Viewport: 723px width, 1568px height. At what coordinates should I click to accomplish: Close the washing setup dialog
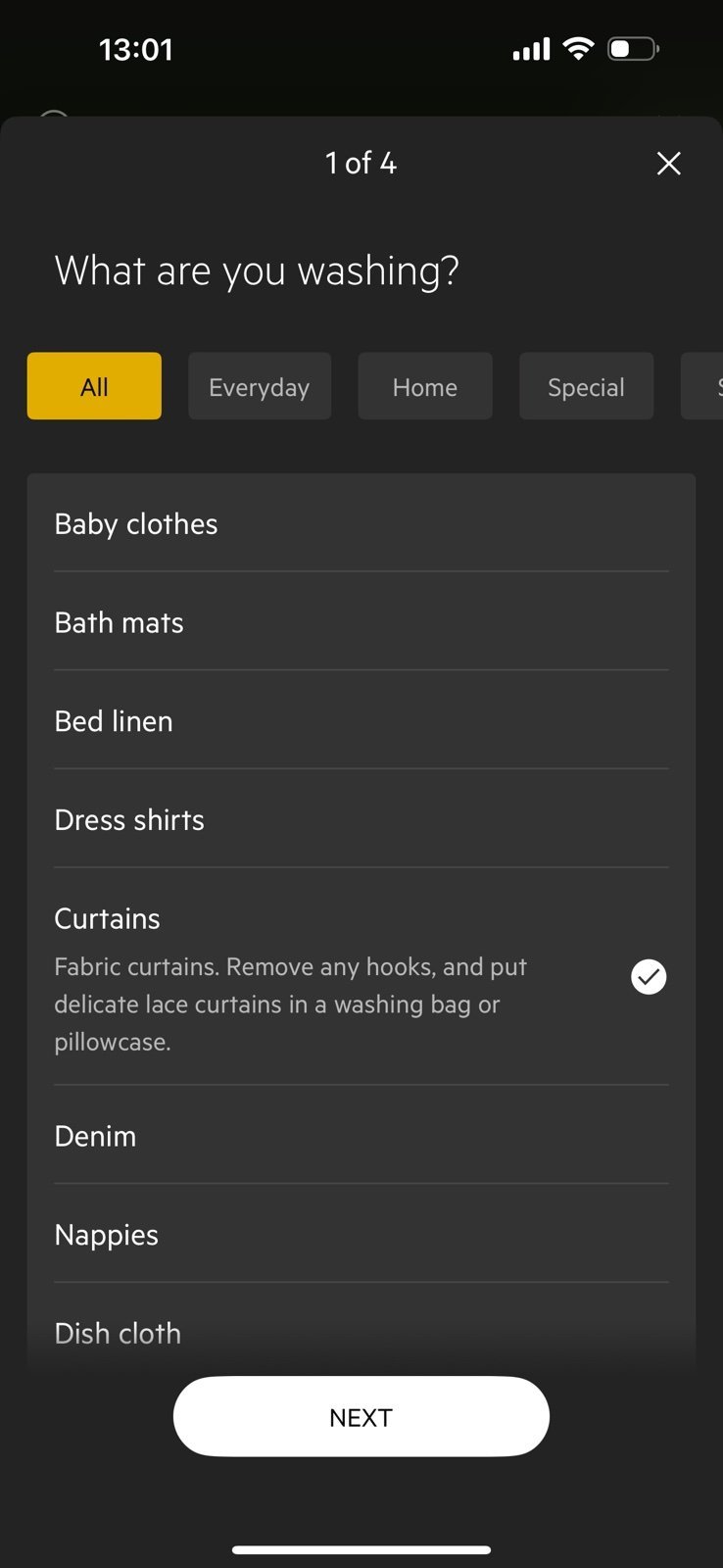668,164
